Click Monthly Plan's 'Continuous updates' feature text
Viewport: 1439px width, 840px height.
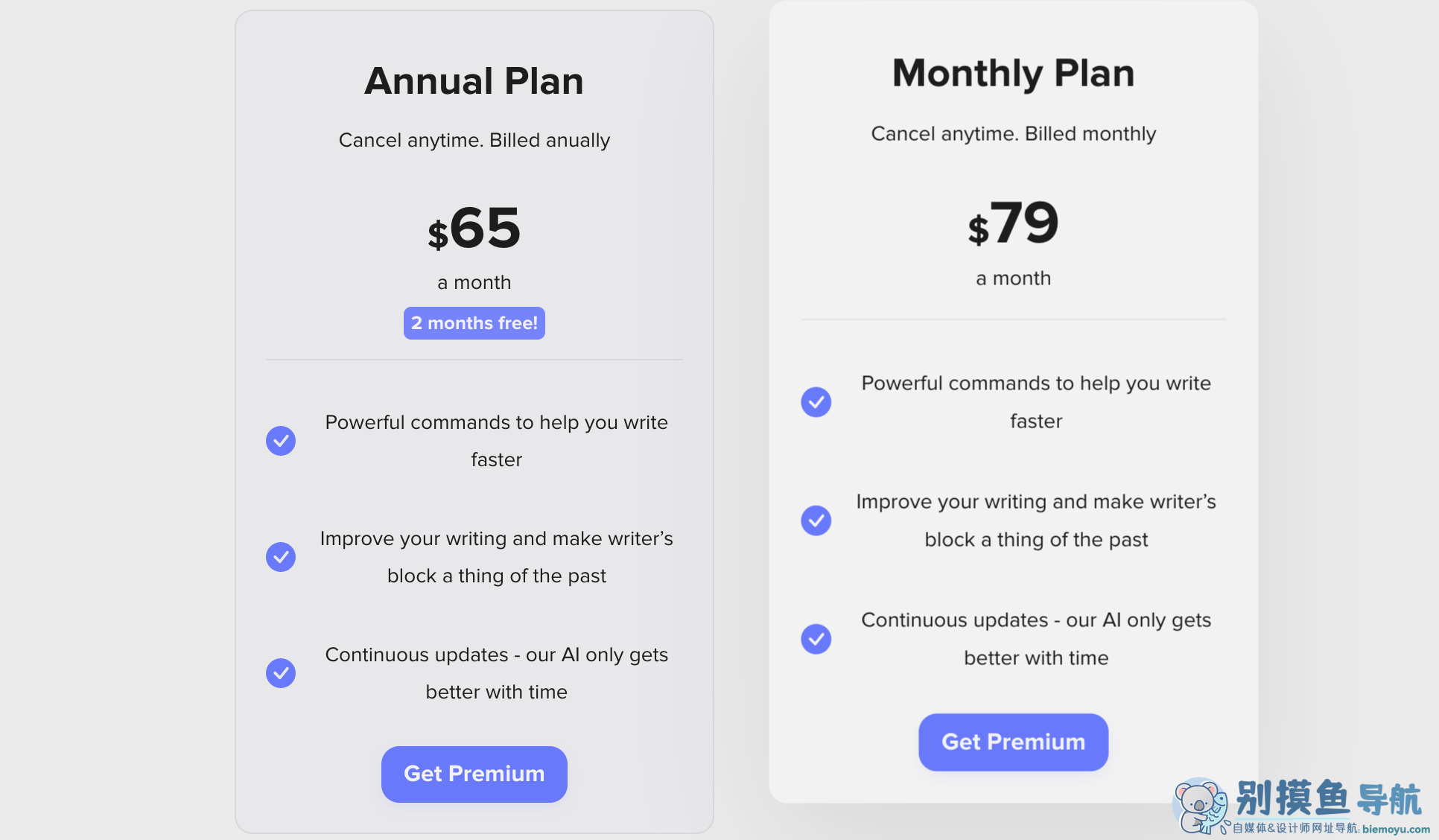pyautogui.click(x=1036, y=639)
